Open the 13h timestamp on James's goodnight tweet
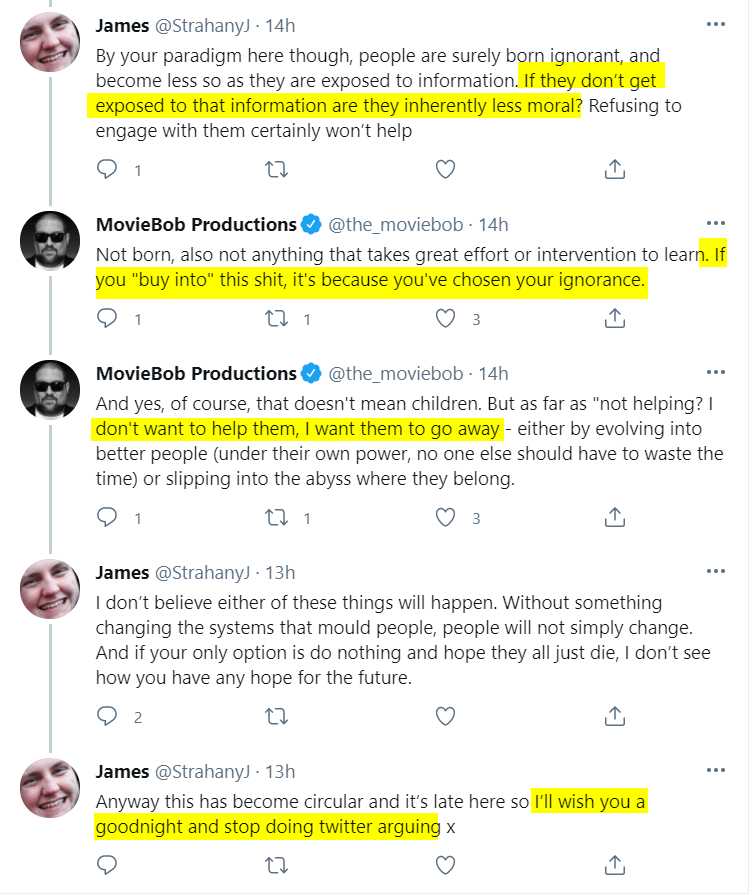750x894 pixels. pos(280,771)
